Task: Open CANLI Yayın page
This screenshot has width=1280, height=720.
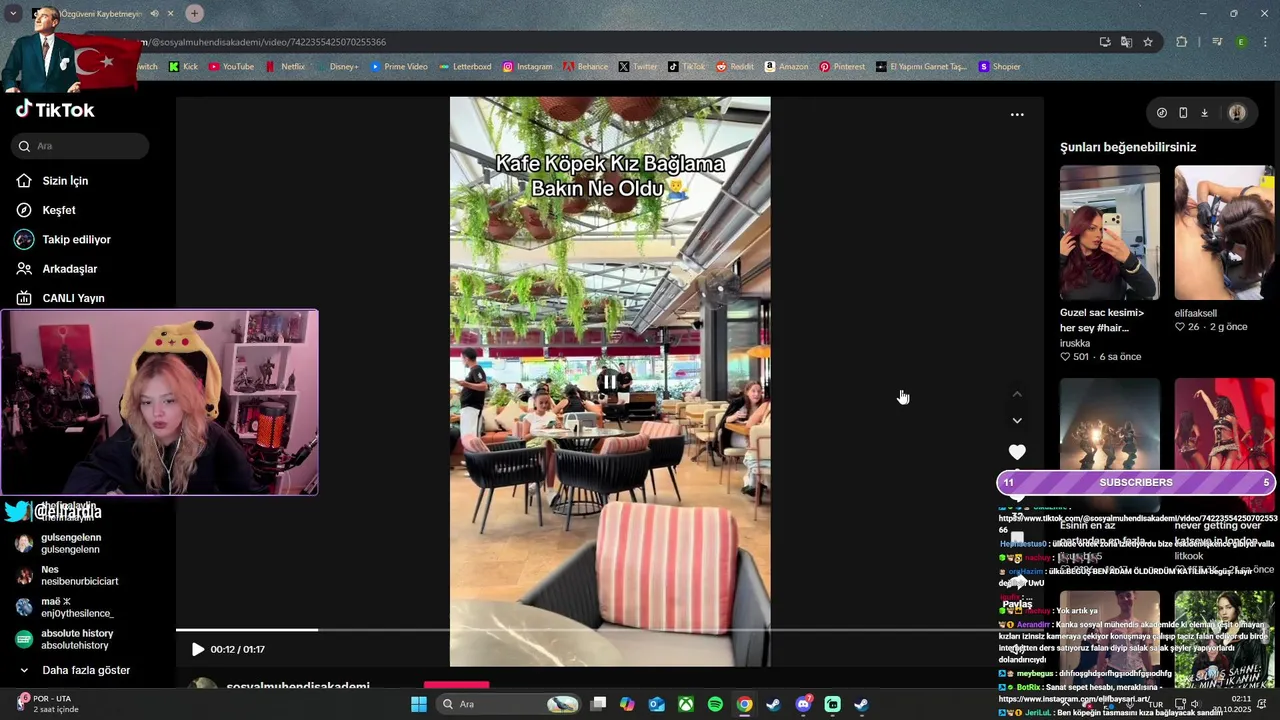Action: pos(73,298)
